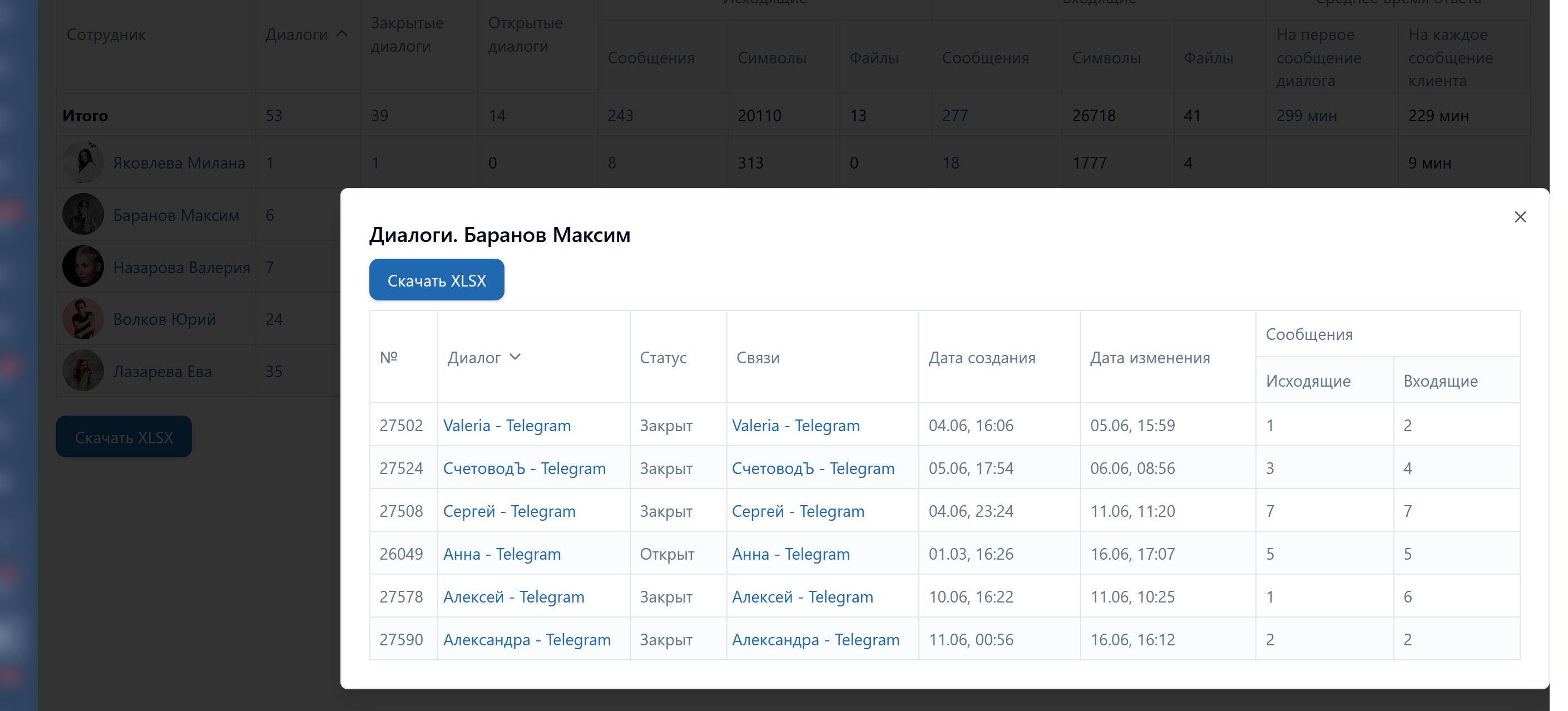Click Волков Юрий avatar photo

click(83, 319)
